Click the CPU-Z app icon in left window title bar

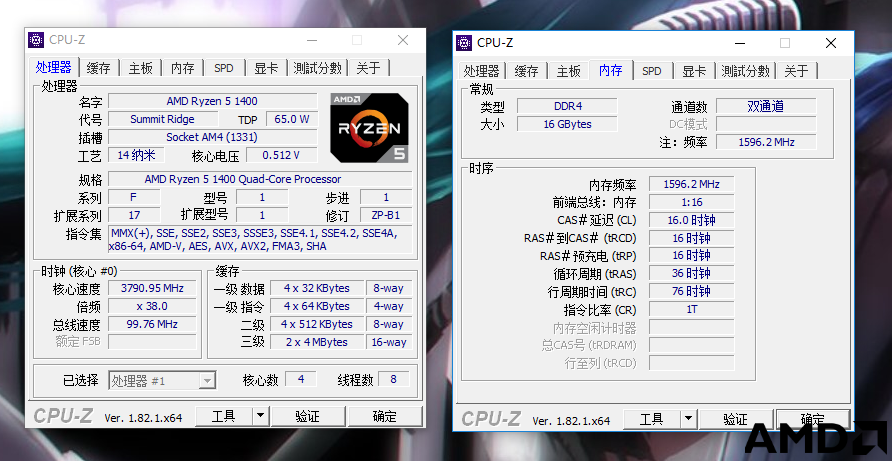36,40
